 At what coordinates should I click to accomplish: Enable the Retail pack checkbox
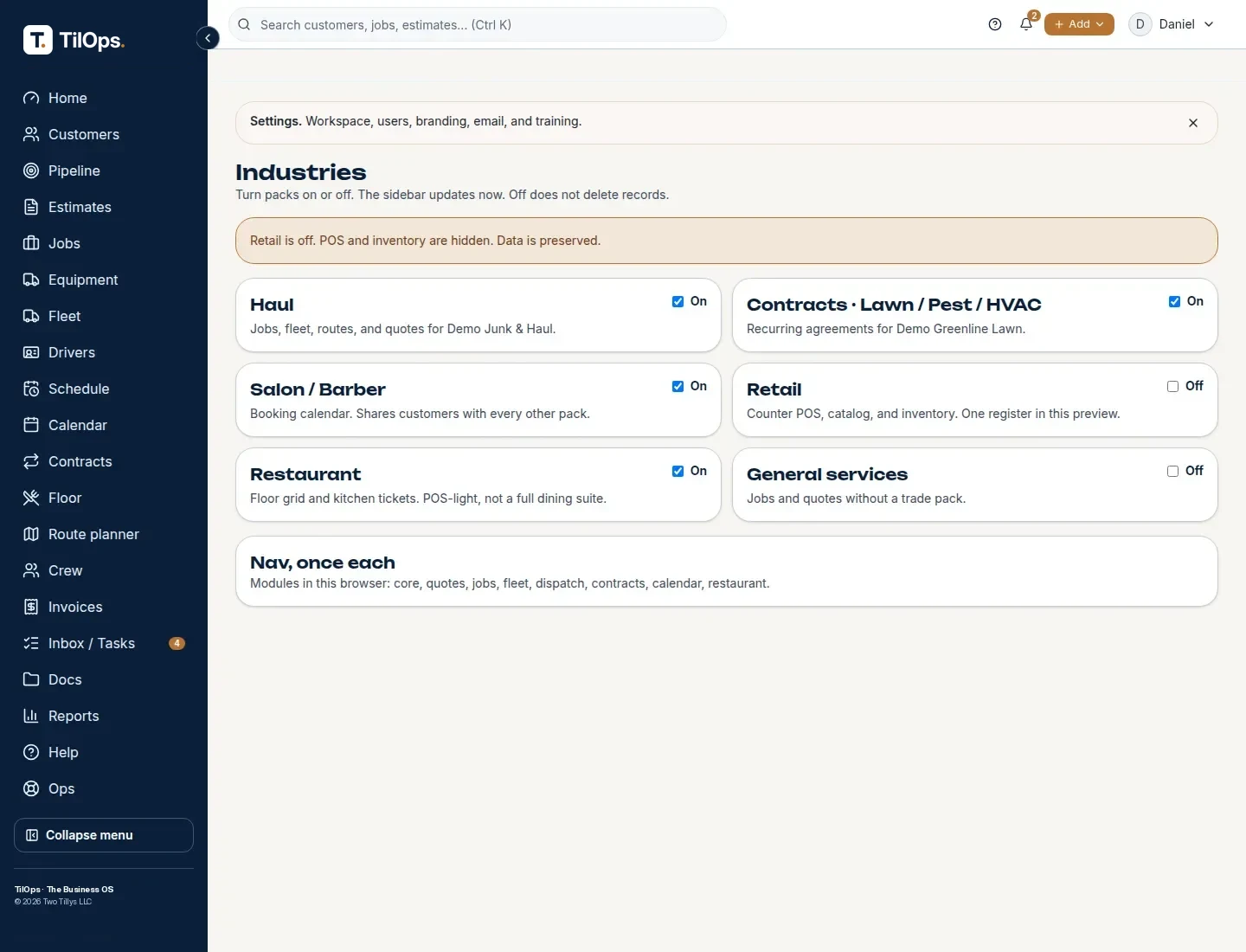(1172, 386)
